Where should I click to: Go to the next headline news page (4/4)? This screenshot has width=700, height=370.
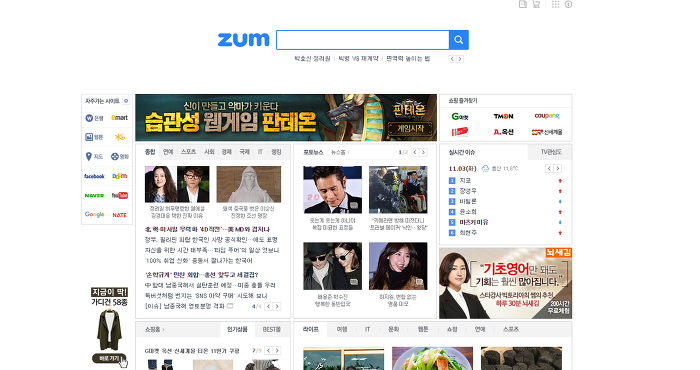[x=277, y=306]
